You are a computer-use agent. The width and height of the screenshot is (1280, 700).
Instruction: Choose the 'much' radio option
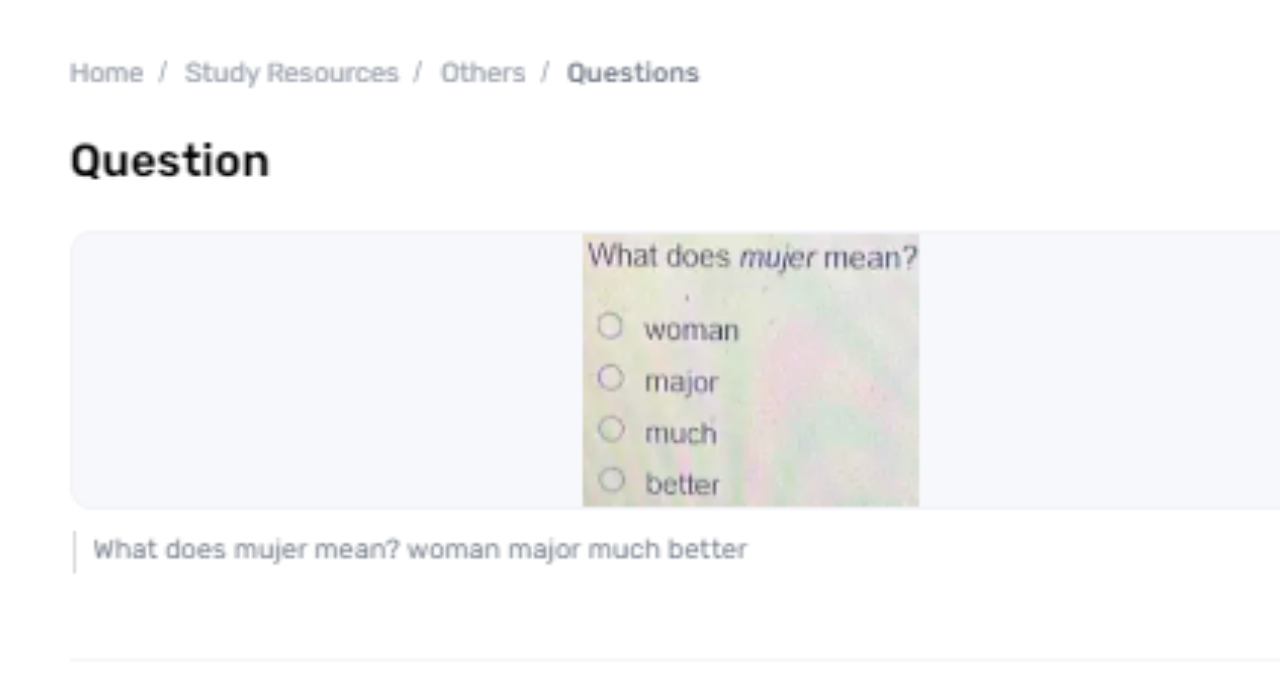610,430
